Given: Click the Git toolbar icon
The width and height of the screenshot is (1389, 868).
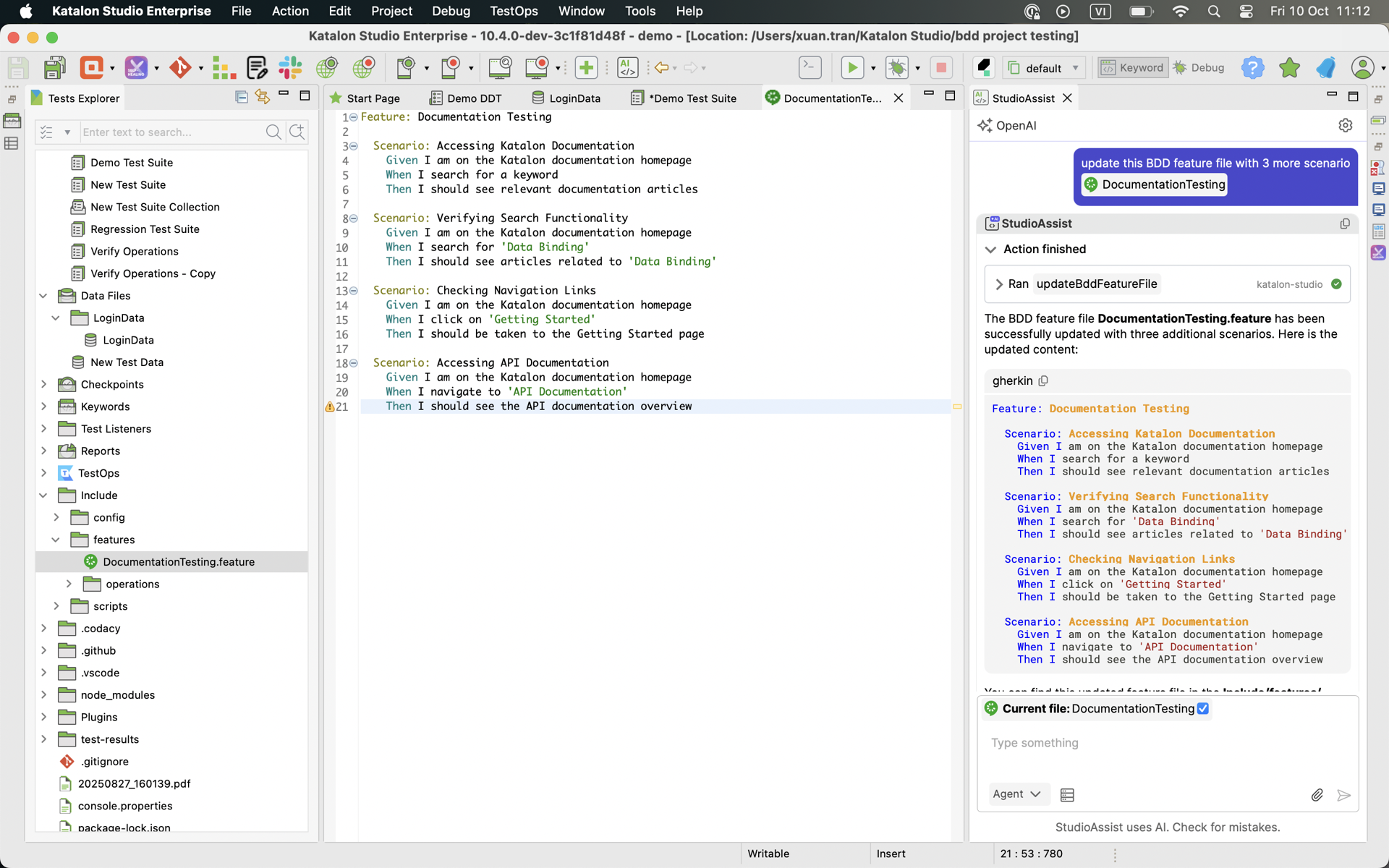Looking at the screenshot, I should click(x=180, y=67).
